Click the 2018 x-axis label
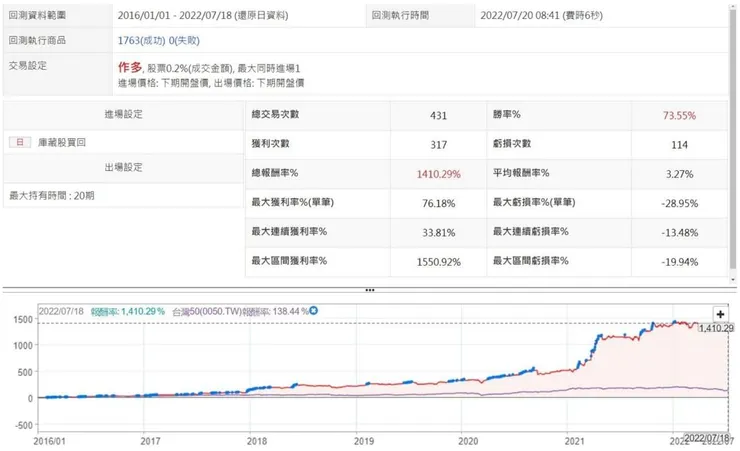 click(x=257, y=441)
